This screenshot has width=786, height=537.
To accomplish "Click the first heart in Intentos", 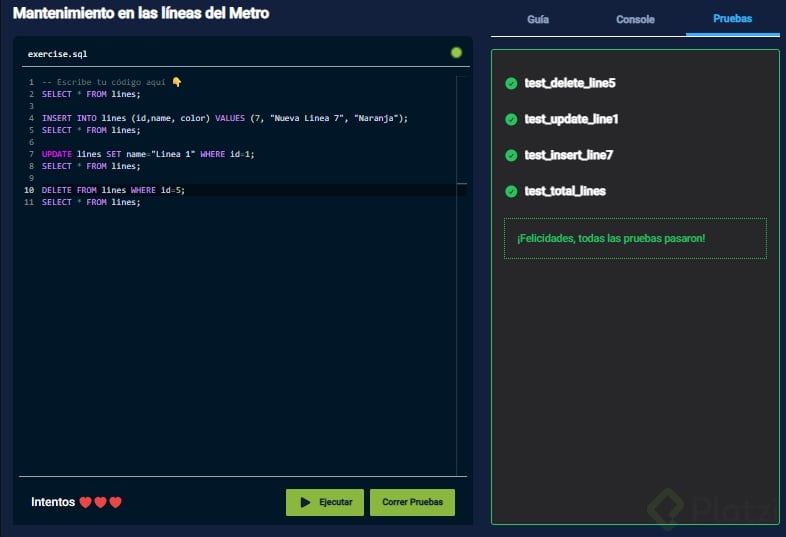I will click(x=86, y=502).
